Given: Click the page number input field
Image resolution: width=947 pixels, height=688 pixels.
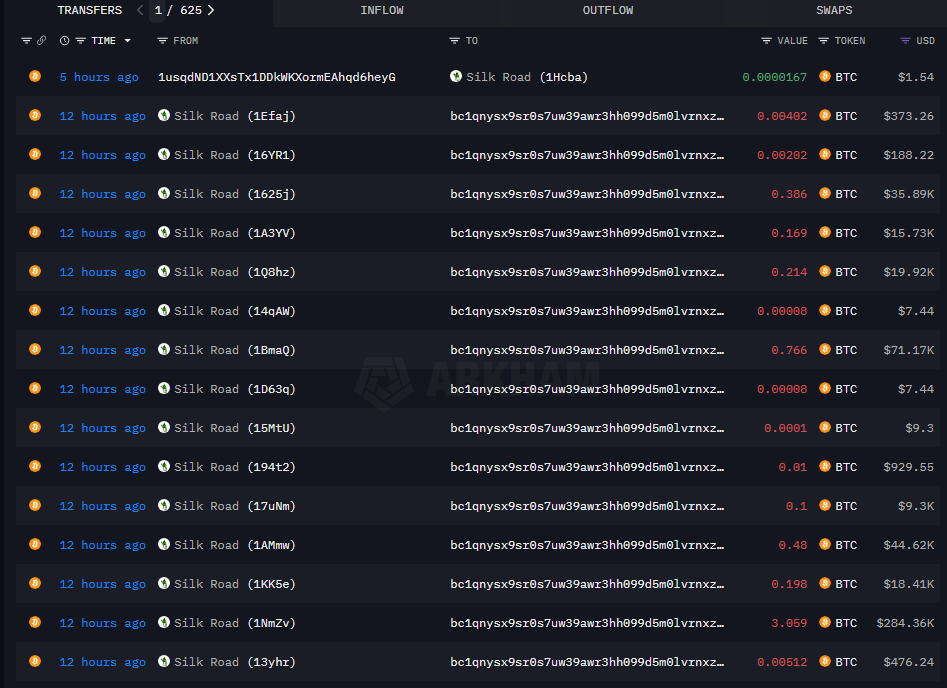Looking at the screenshot, I should click(159, 10).
